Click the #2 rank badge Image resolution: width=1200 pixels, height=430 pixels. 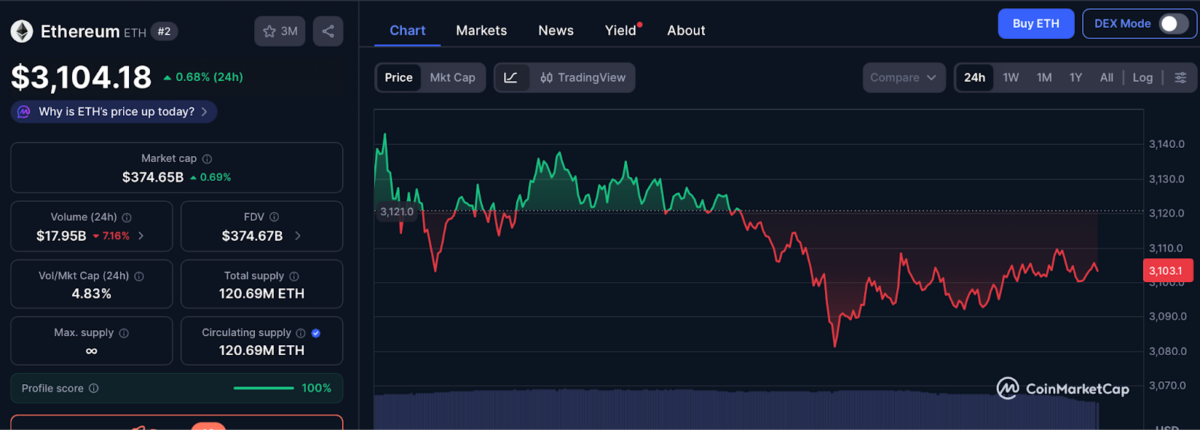coord(164,32)
